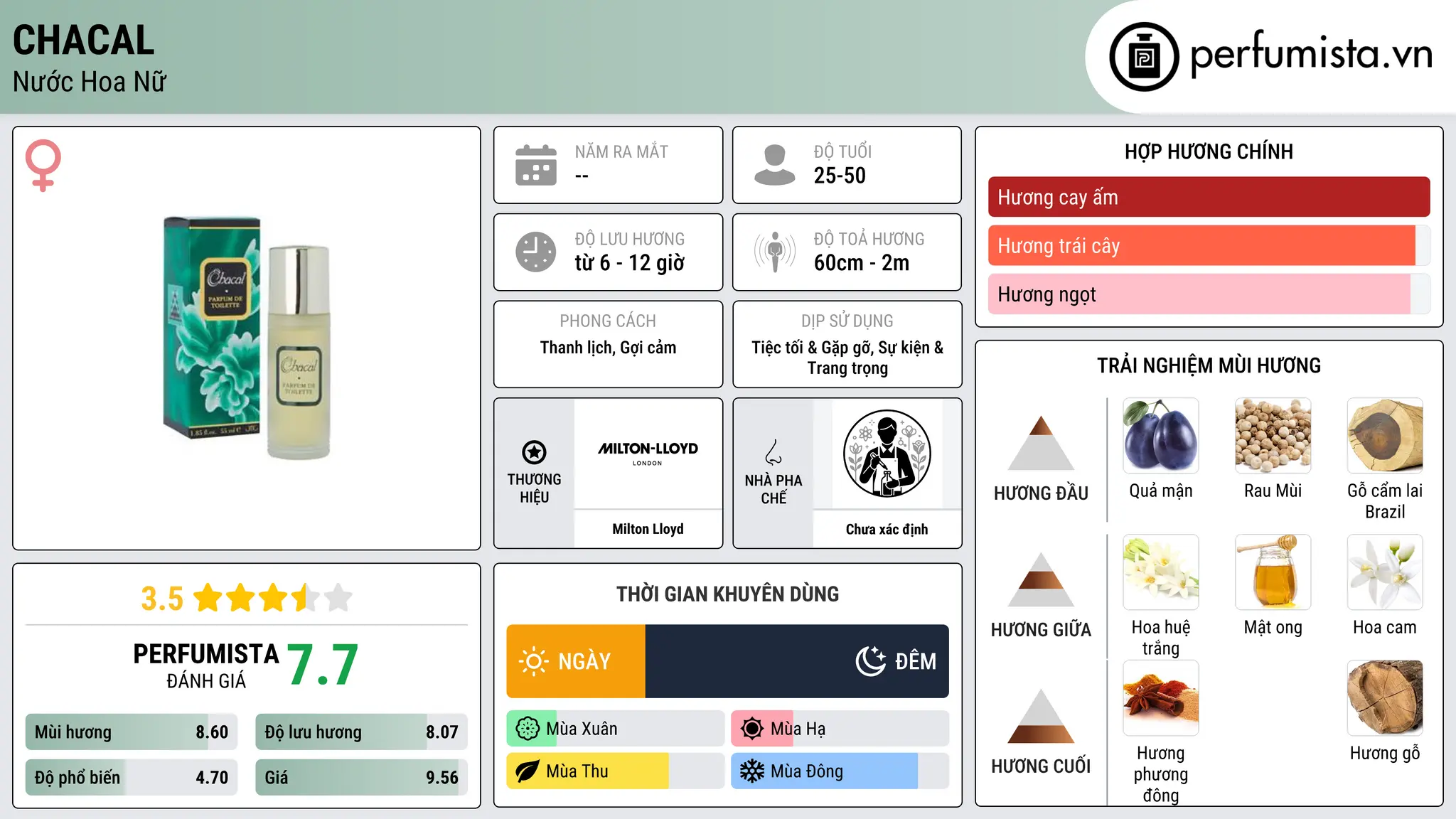Viewport: 1456px width, 819px height.
Task: Click the dark Đêm nighttime segment
Action: [x=797, y=661]
